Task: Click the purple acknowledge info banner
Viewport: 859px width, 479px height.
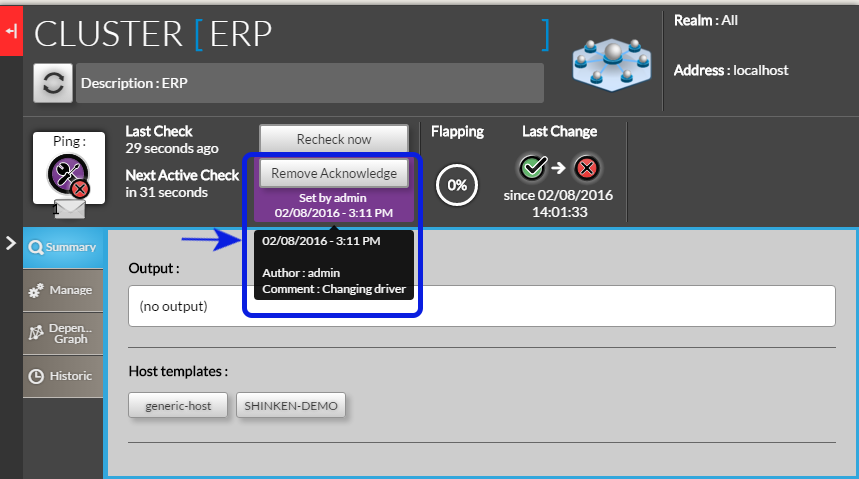Action: [x=334, y=205]
